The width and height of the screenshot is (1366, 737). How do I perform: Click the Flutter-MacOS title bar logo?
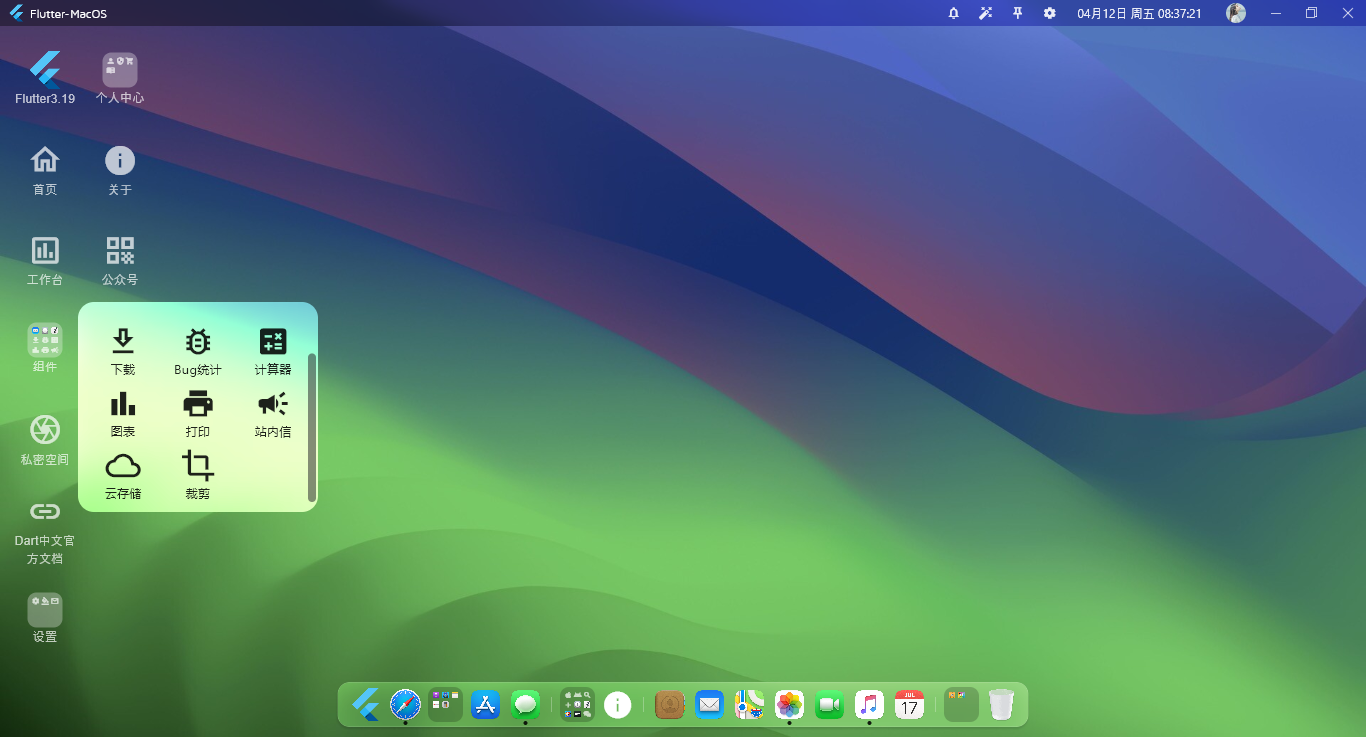tap(16, 13)
